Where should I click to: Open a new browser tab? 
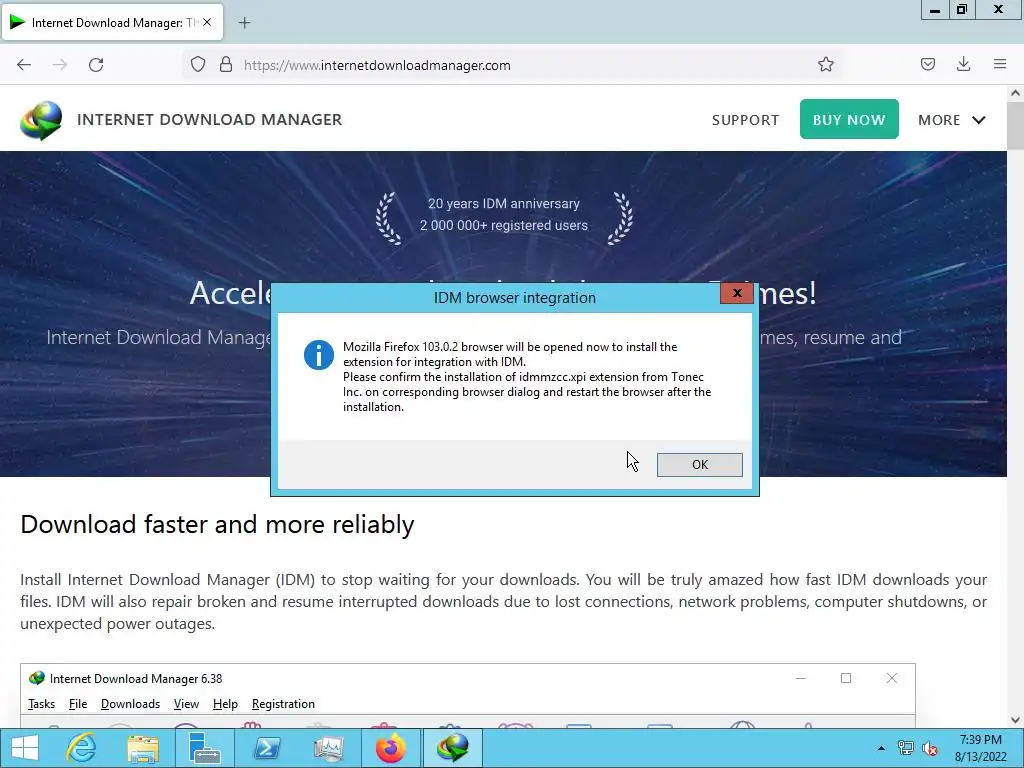(244, 23)
